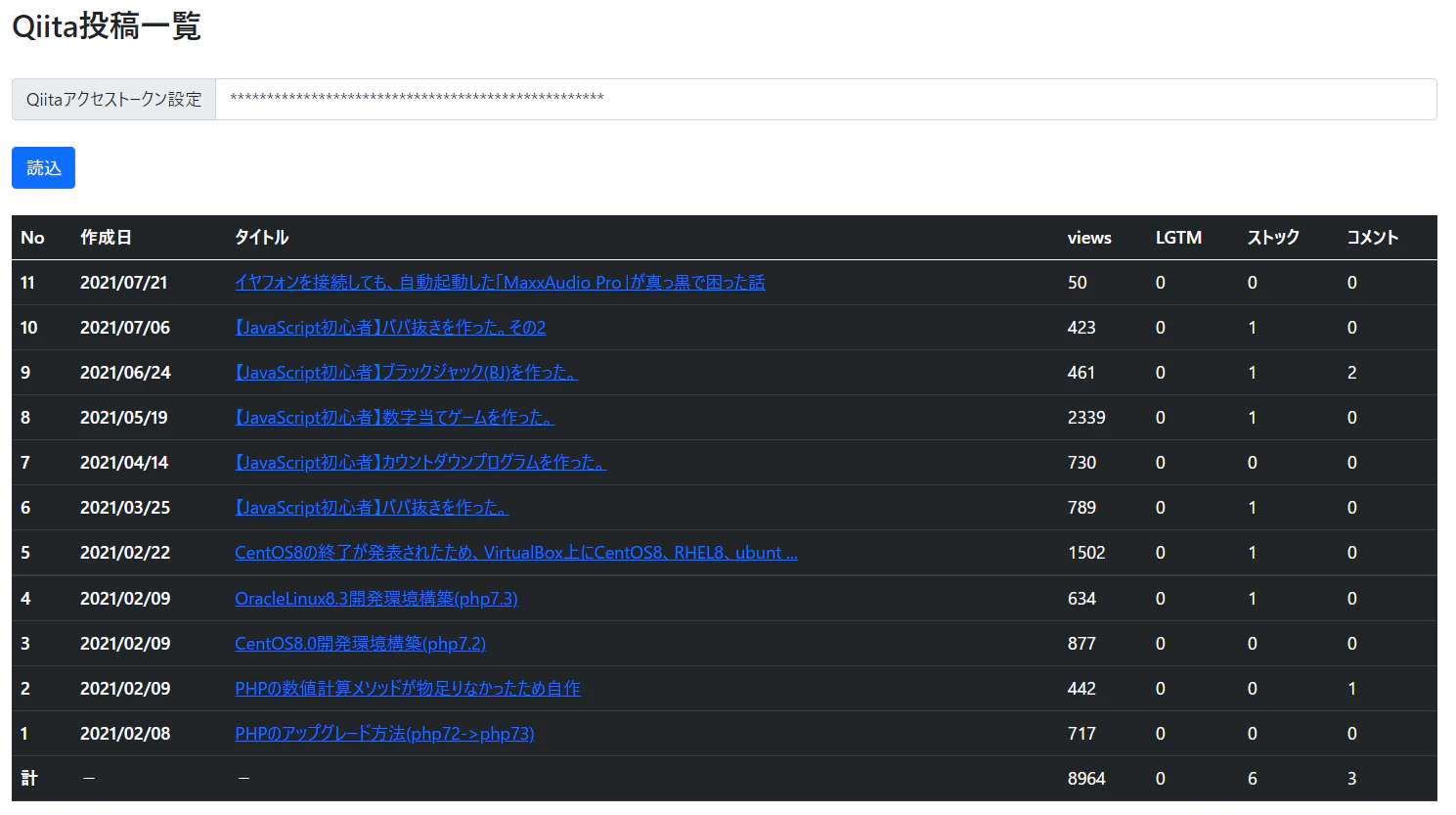Click the コメント column header
The width and height of the screenshot is (1456, 815).
pyautogui.click(x=1373, y=238)
